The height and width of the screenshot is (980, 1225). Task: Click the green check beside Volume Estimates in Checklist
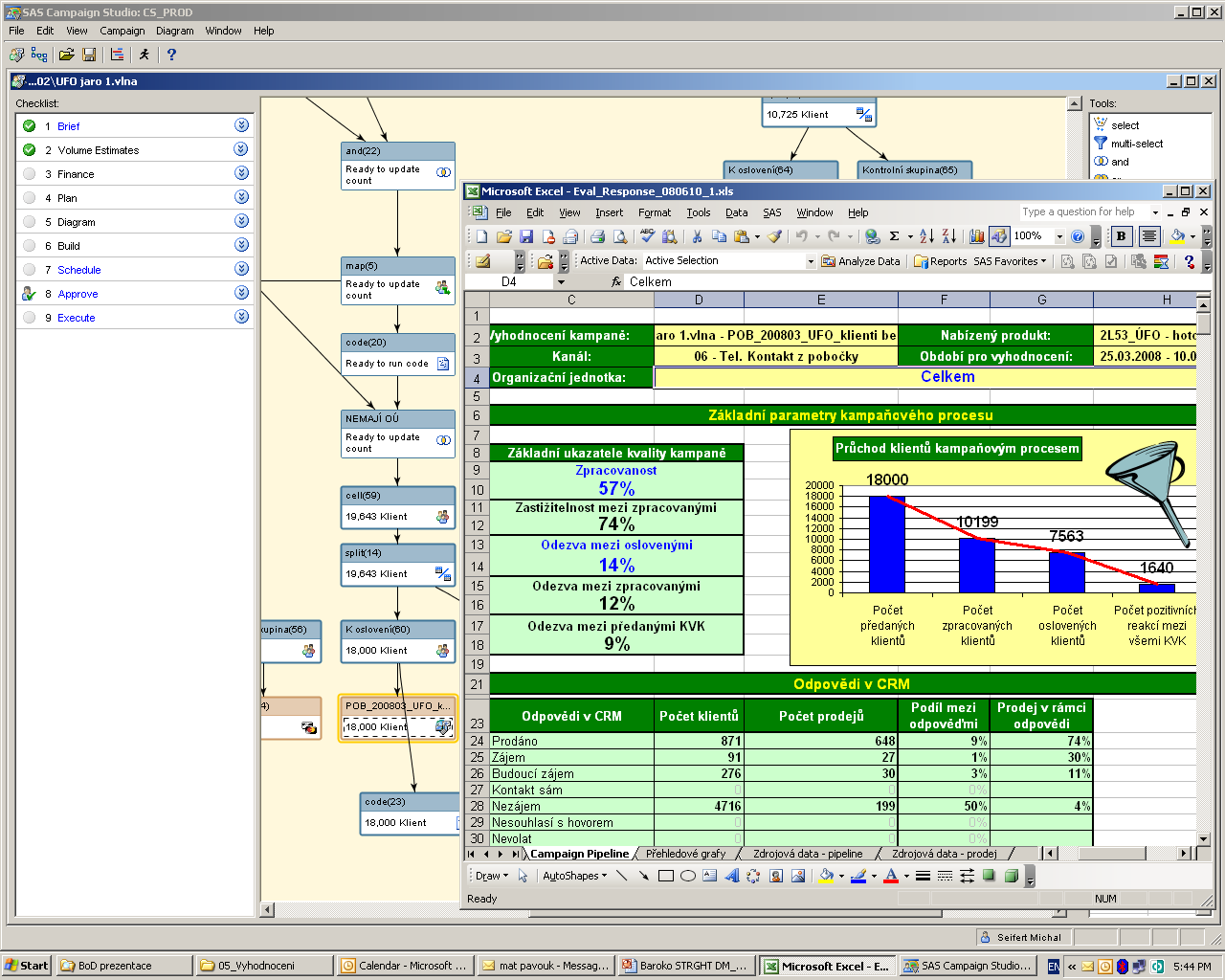click(29, 150)
